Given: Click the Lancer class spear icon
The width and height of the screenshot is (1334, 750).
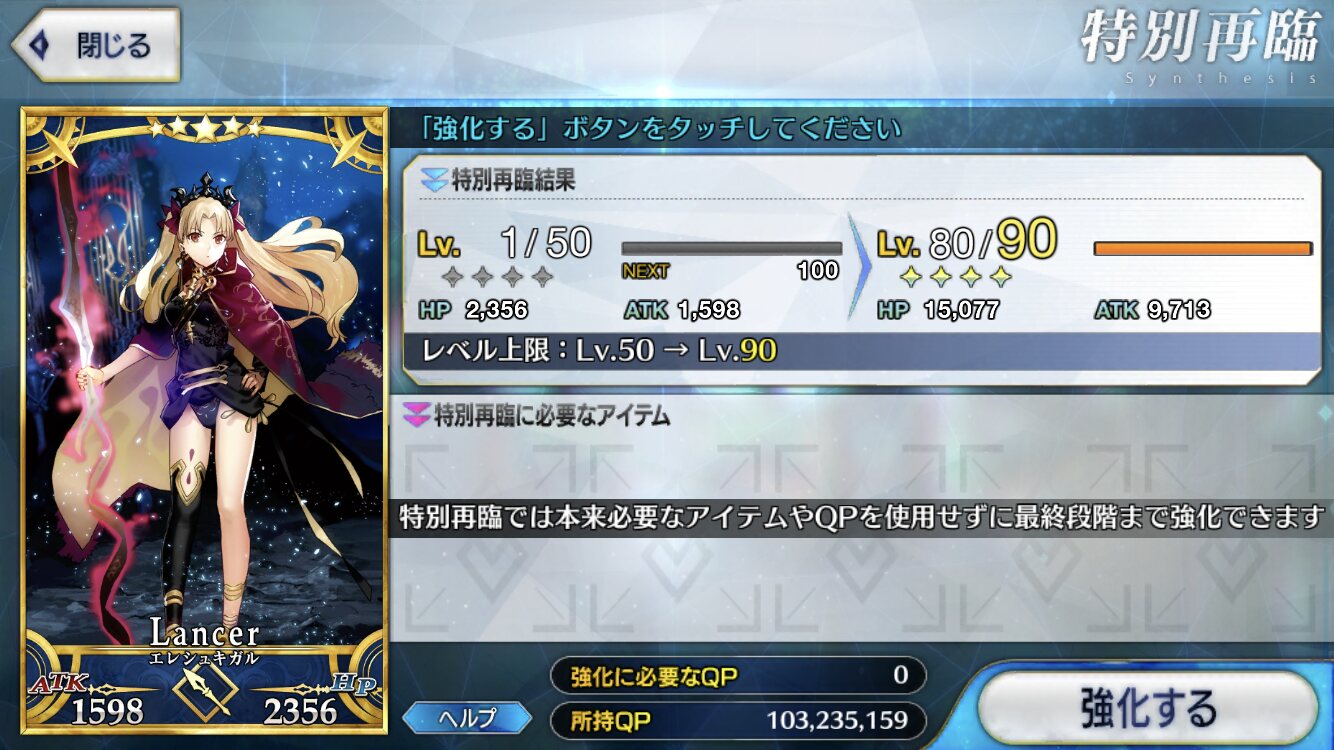Looking at the screenshot, I should tap(204, 690).
